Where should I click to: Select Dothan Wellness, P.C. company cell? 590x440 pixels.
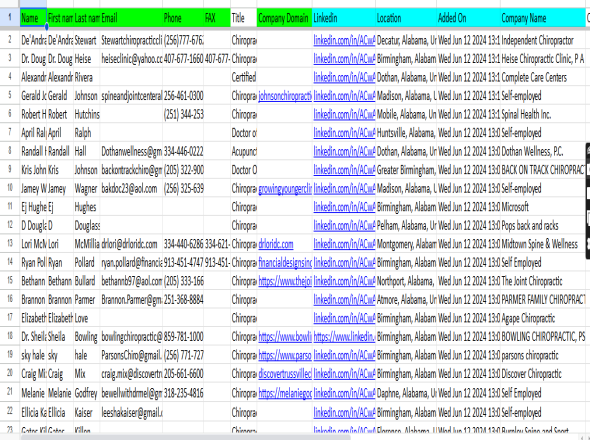tap(543, 151)
